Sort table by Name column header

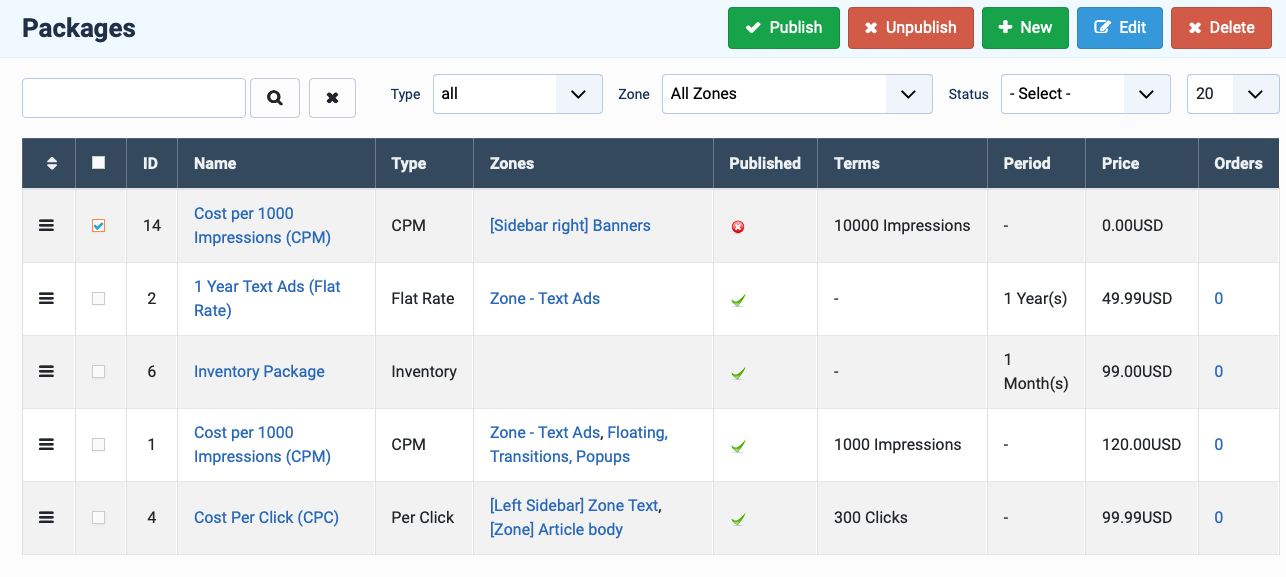(x=215, y=163)
